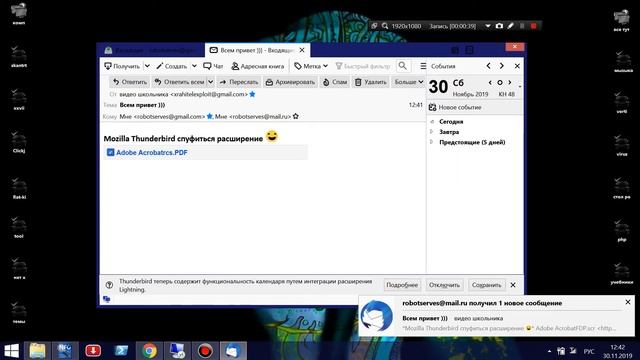Screen dimensions: 640x360
Task: Switch to the first Входящие mail tab
Action: (151, 50)
